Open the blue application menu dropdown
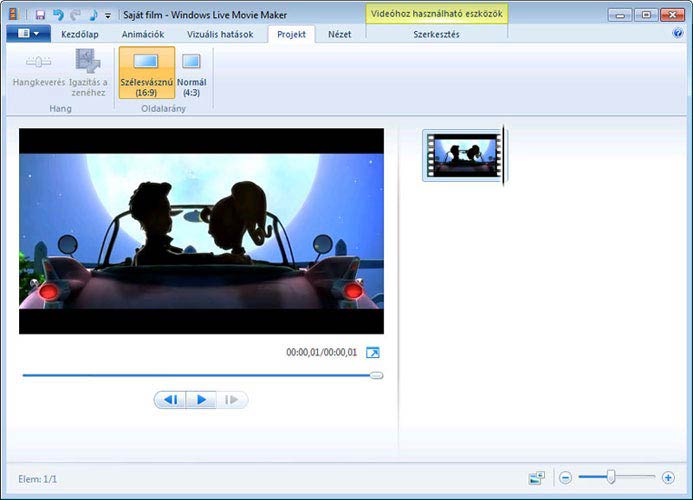The image size is (693, 500). pyautogui.click(x=28, y=34)
